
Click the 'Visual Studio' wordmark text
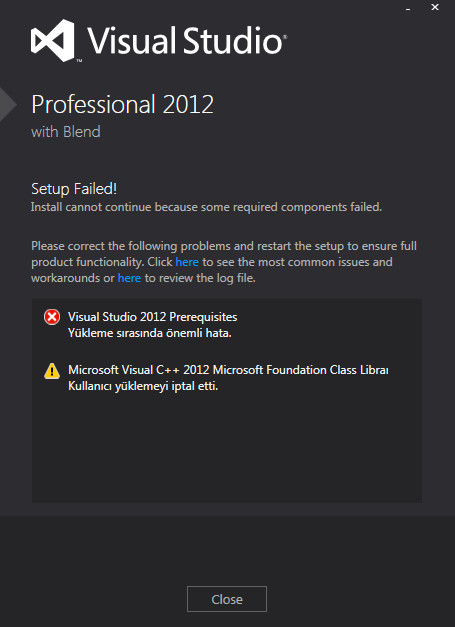point(187,40)
